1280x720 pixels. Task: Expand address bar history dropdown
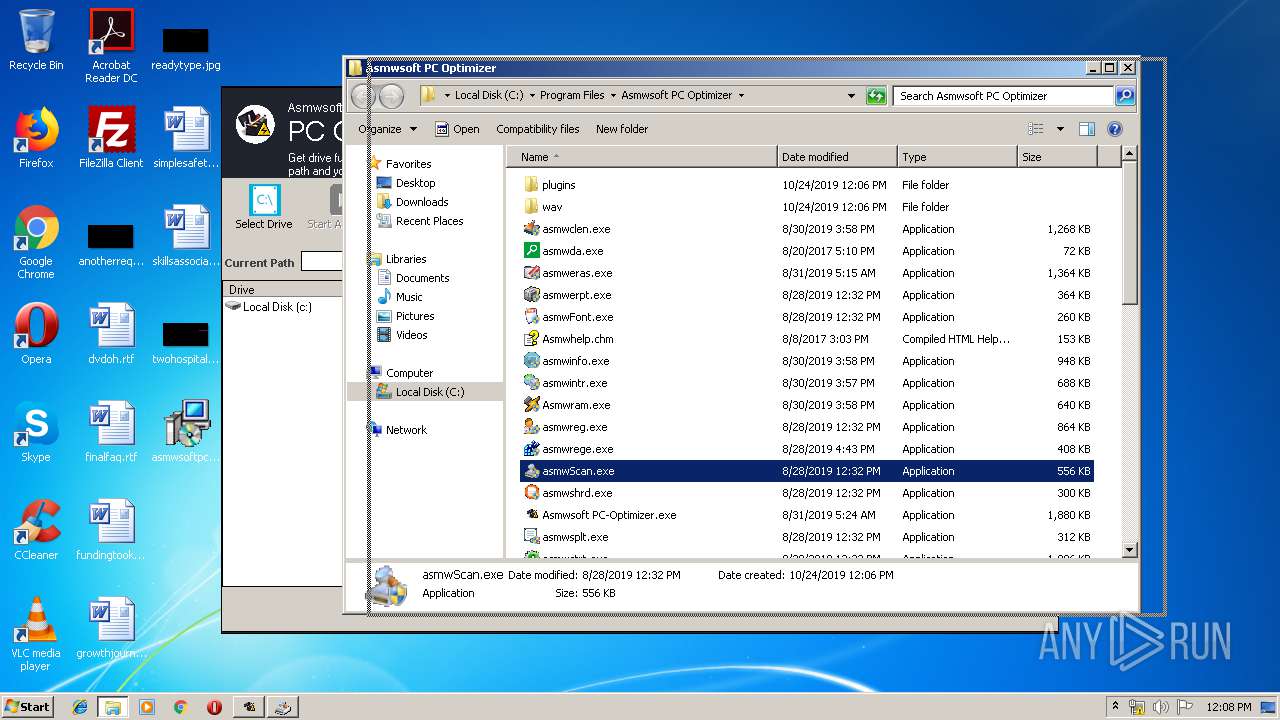[851, 96]
